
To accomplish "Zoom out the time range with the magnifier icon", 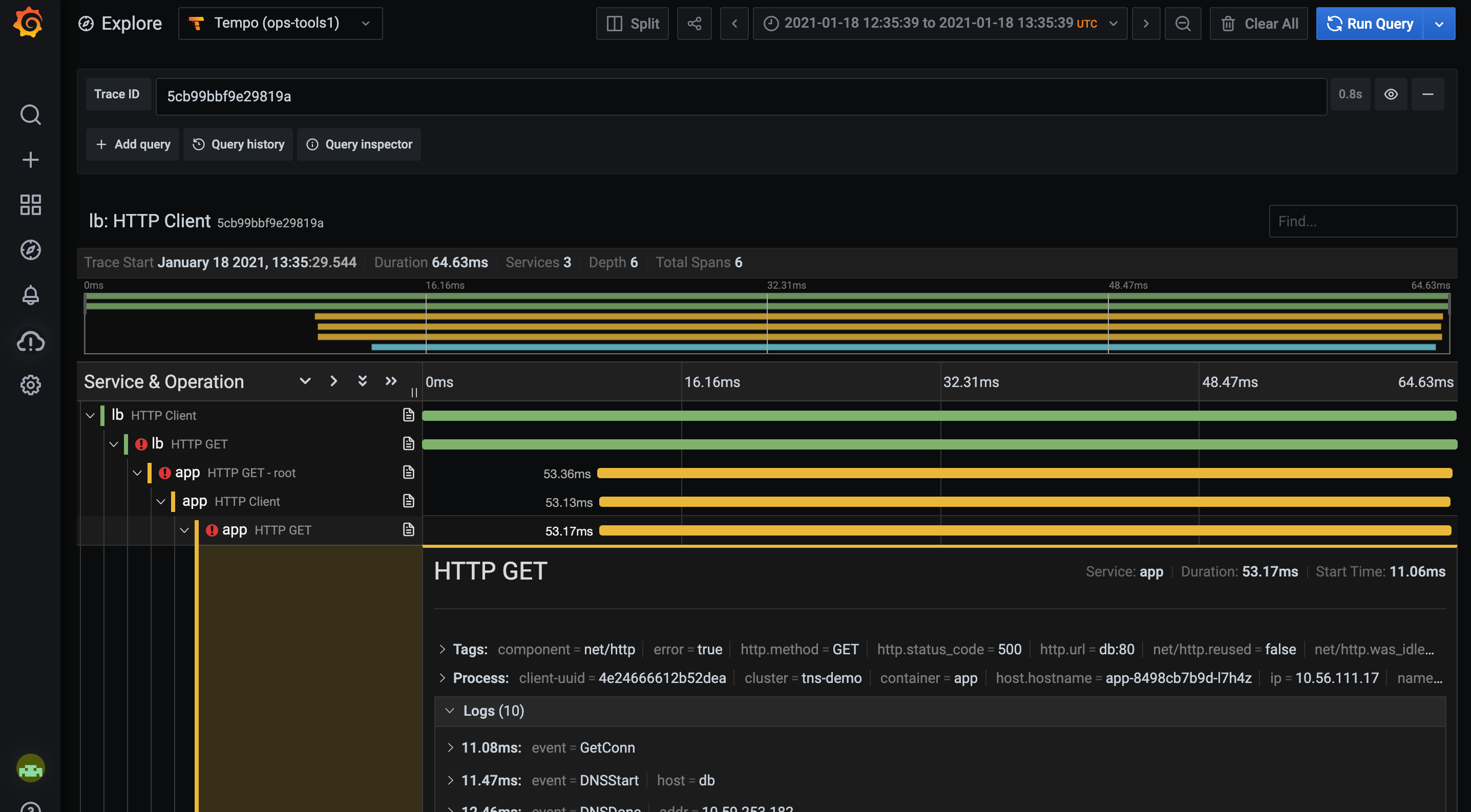I will tap(1183, 24).
